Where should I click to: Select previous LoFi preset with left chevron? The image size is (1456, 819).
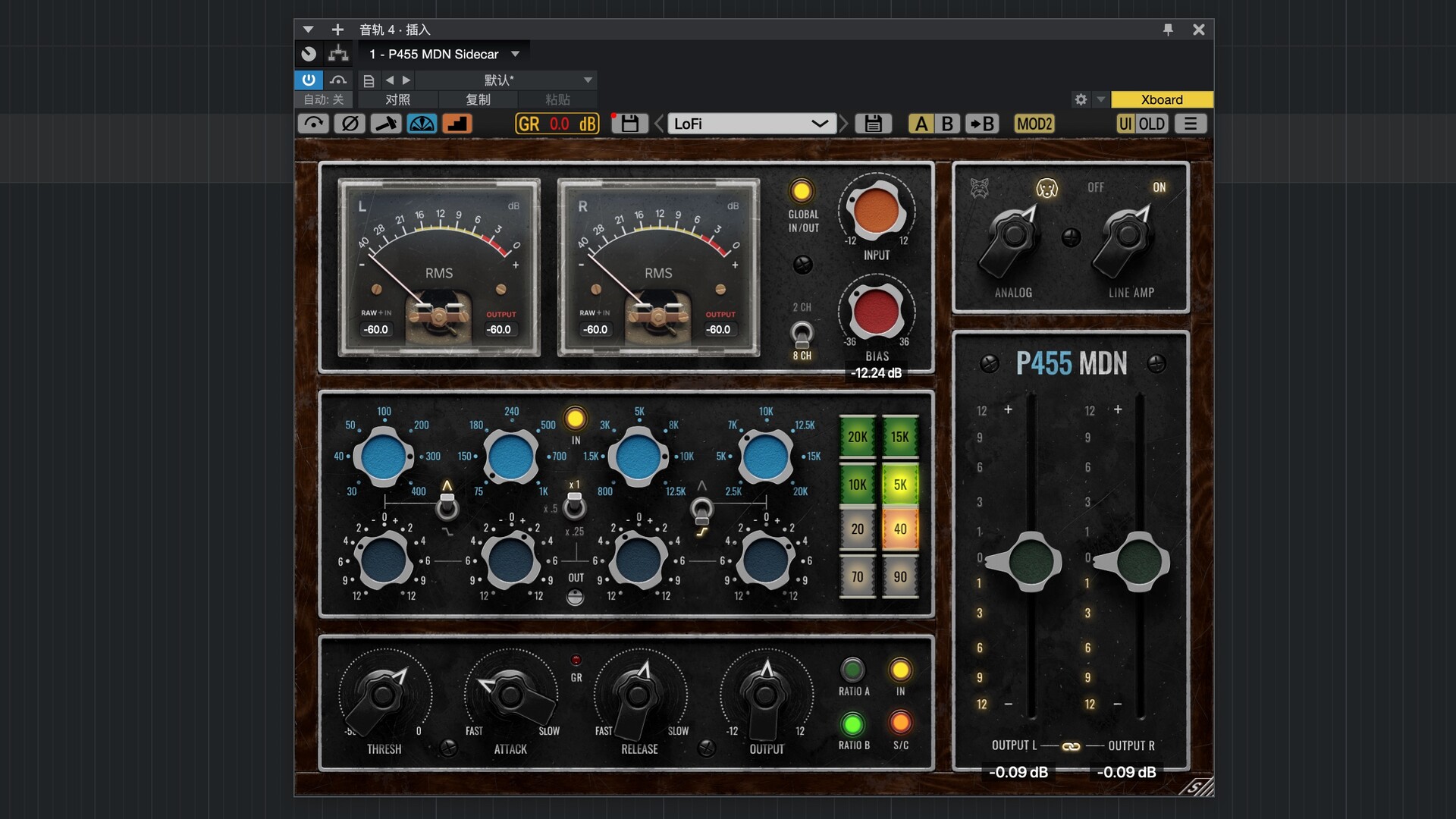pyautogui.click(x=659, y=124)
